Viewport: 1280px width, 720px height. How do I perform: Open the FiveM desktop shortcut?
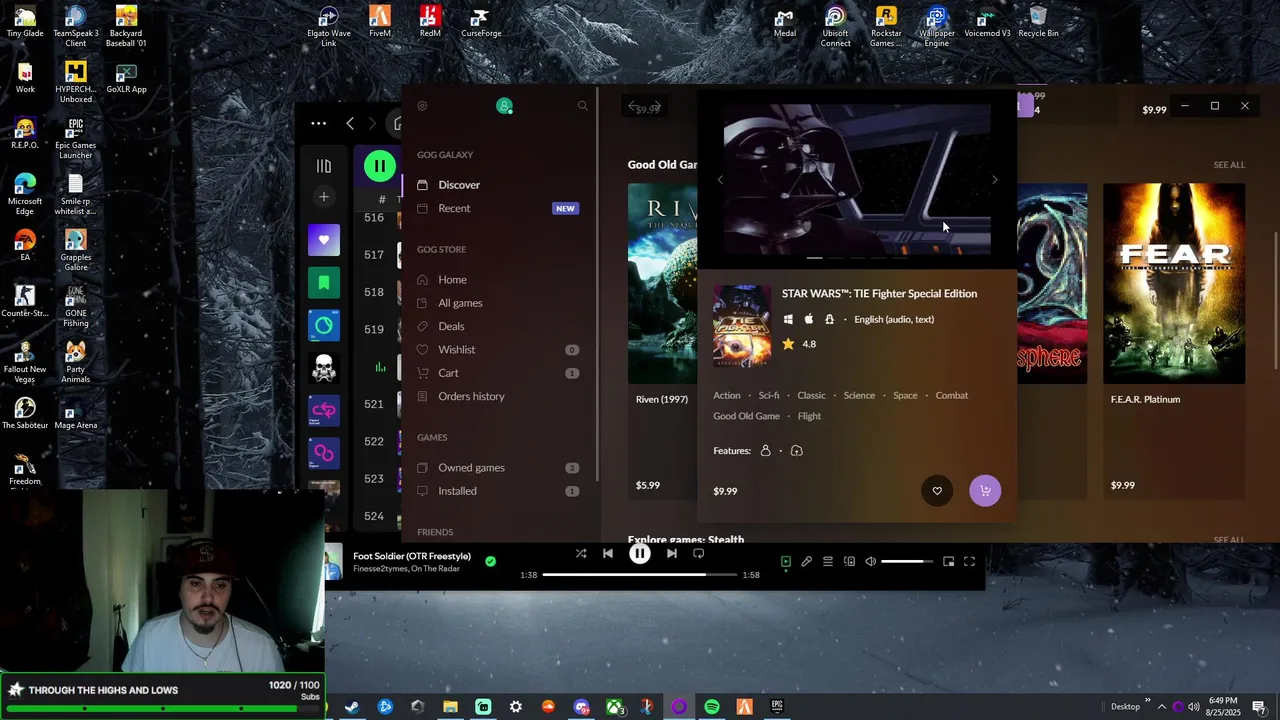coord(380,23)
